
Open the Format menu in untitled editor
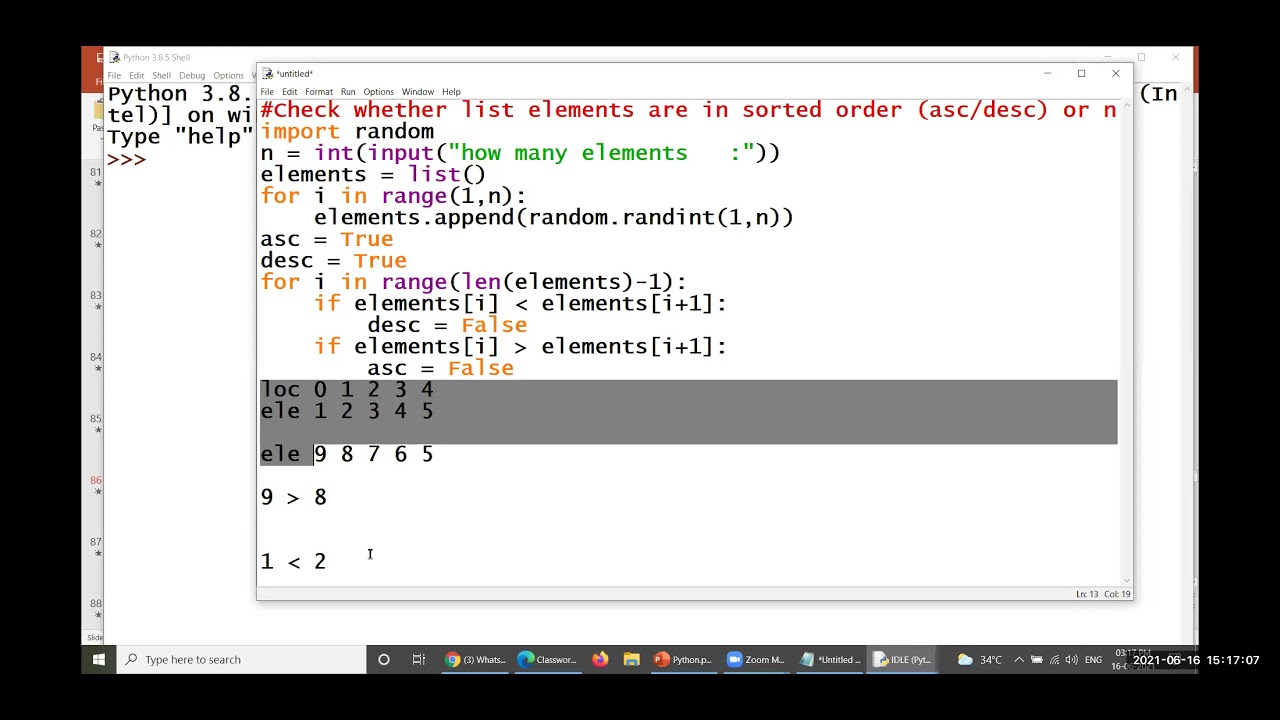click(319, 92)
